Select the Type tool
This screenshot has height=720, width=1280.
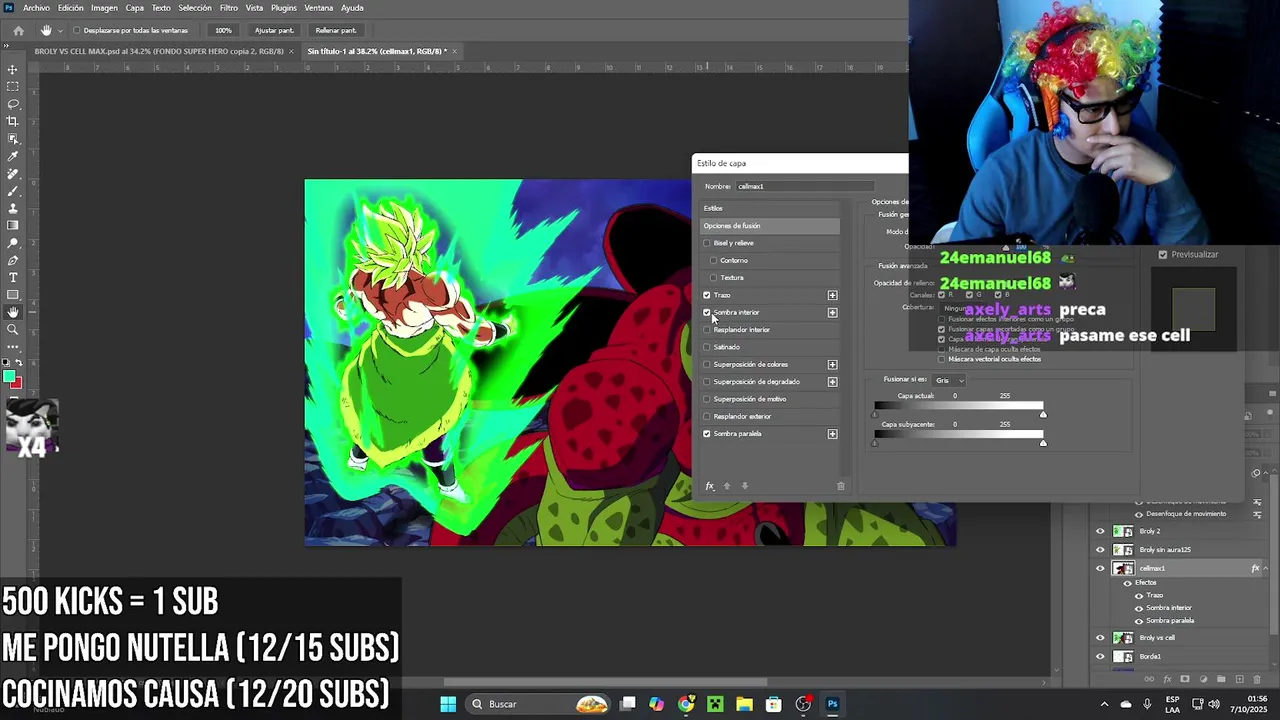[x=13, y=277]
